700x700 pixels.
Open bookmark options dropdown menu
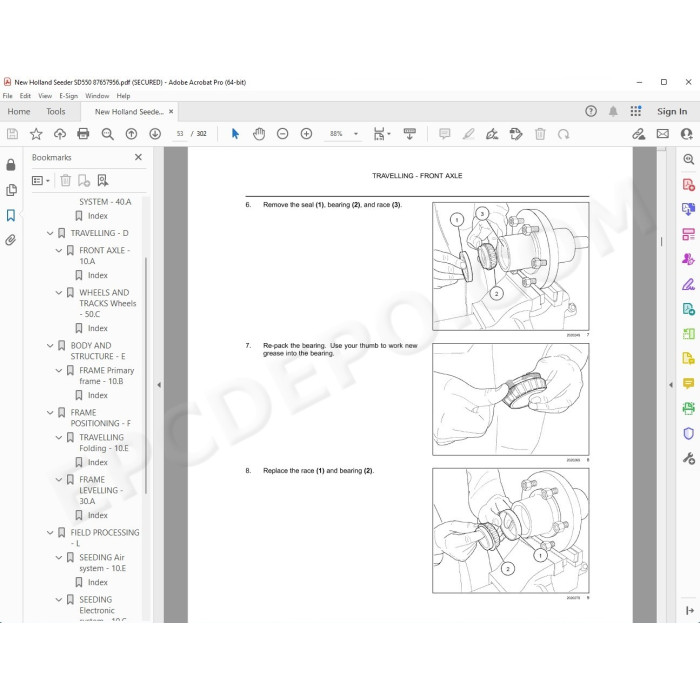(41, 180)
